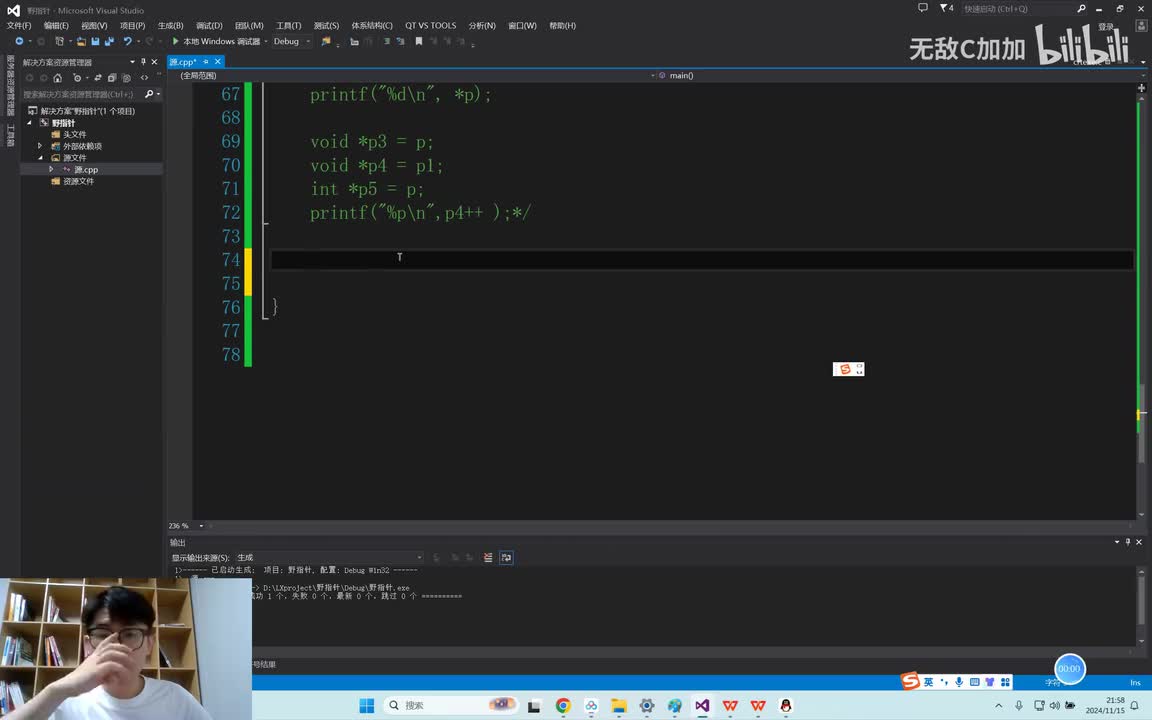This screenshot has height=720, width=1152.
Task: Open the 视图(V) menu
Action: click(x=94, y=26)
